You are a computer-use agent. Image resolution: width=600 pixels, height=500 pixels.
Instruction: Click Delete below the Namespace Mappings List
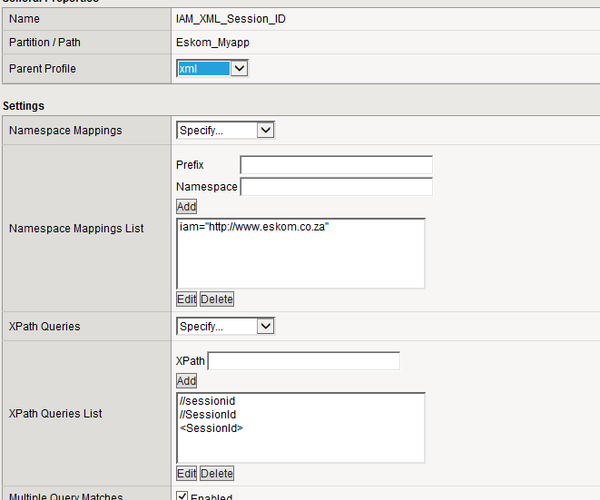tap(217, 299)
